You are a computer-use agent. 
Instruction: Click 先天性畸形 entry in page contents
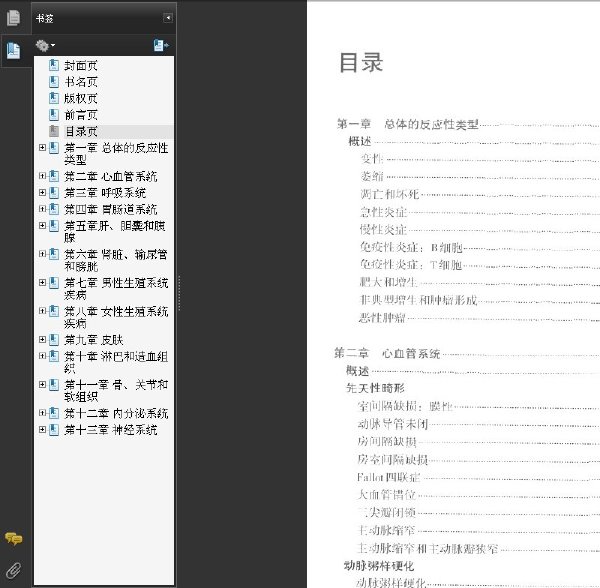375,388
